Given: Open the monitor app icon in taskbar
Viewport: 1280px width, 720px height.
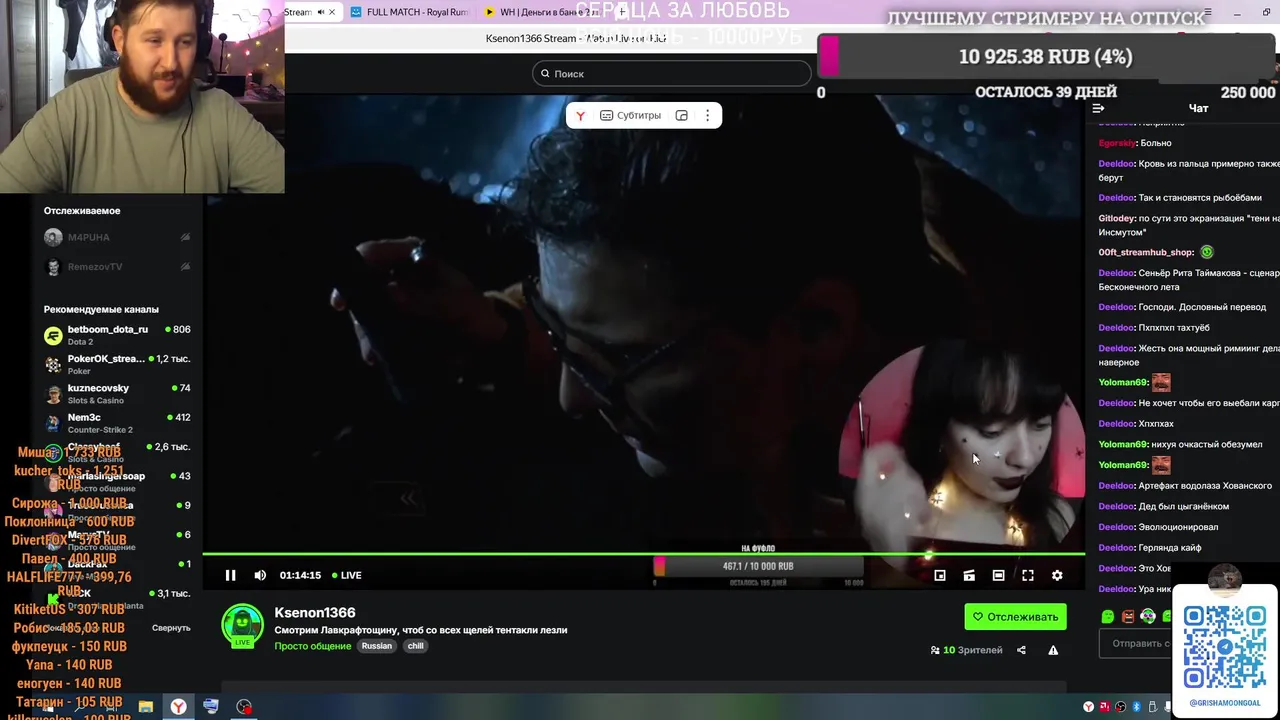Looking at the screenshot, I should pos(211,707).
